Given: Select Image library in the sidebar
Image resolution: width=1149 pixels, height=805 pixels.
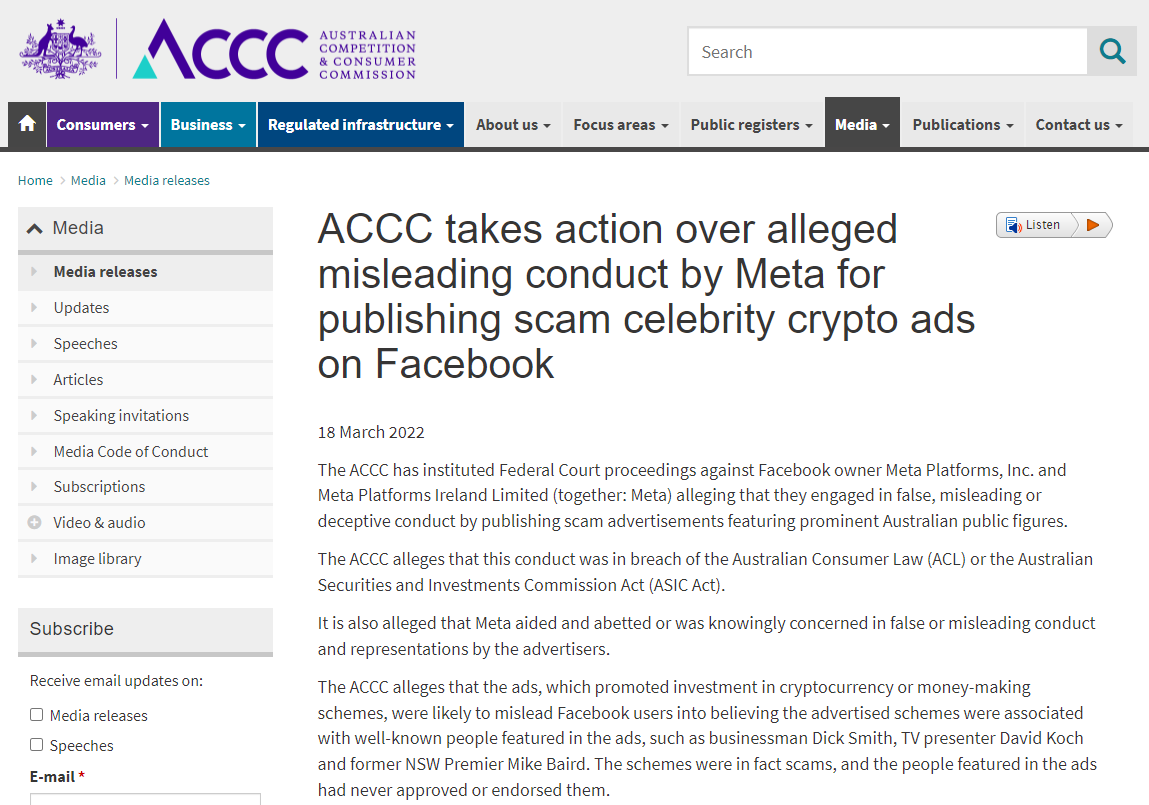Looking at the screenshot, I should coord(97,558).
